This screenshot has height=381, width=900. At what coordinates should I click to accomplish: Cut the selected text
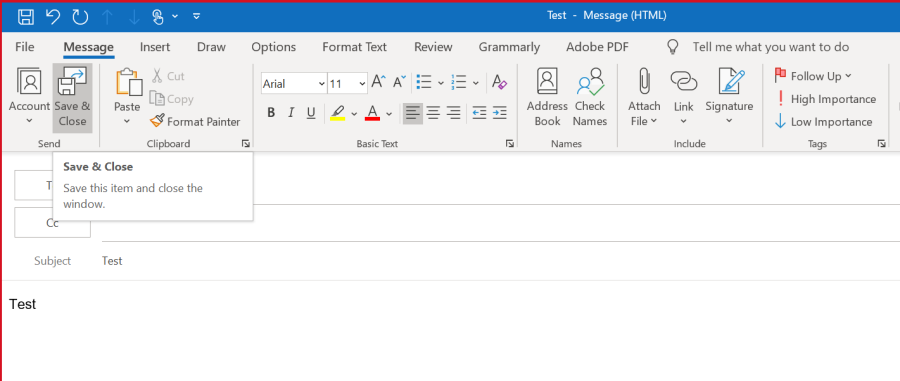[x=168, y=76]
